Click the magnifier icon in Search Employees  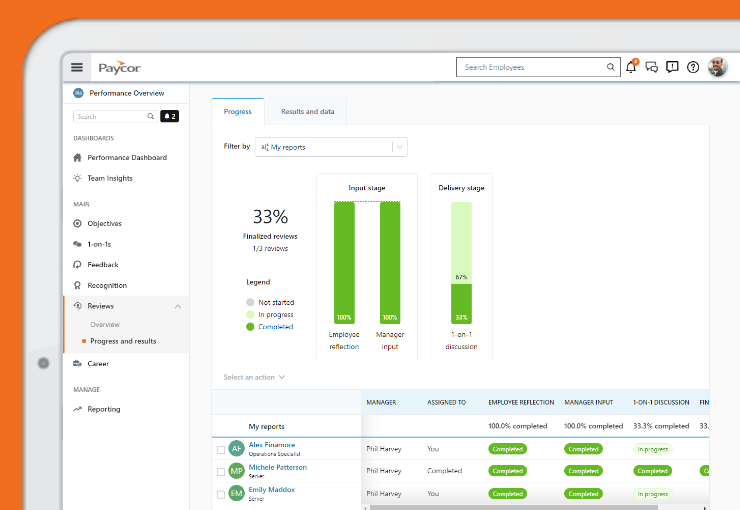[x=610, y=67]
